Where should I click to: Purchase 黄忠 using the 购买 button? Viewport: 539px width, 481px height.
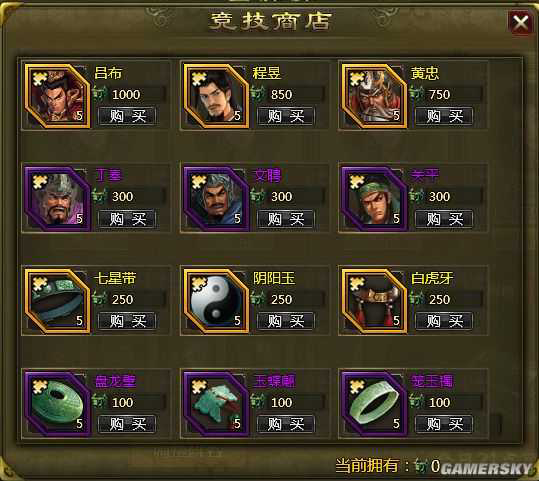click(444, 116)
